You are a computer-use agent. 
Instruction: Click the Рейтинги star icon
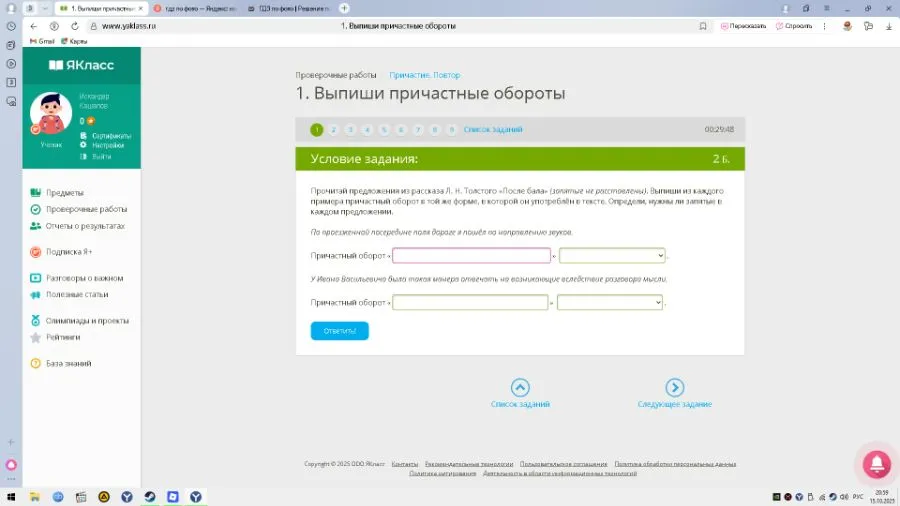point(36,337)
